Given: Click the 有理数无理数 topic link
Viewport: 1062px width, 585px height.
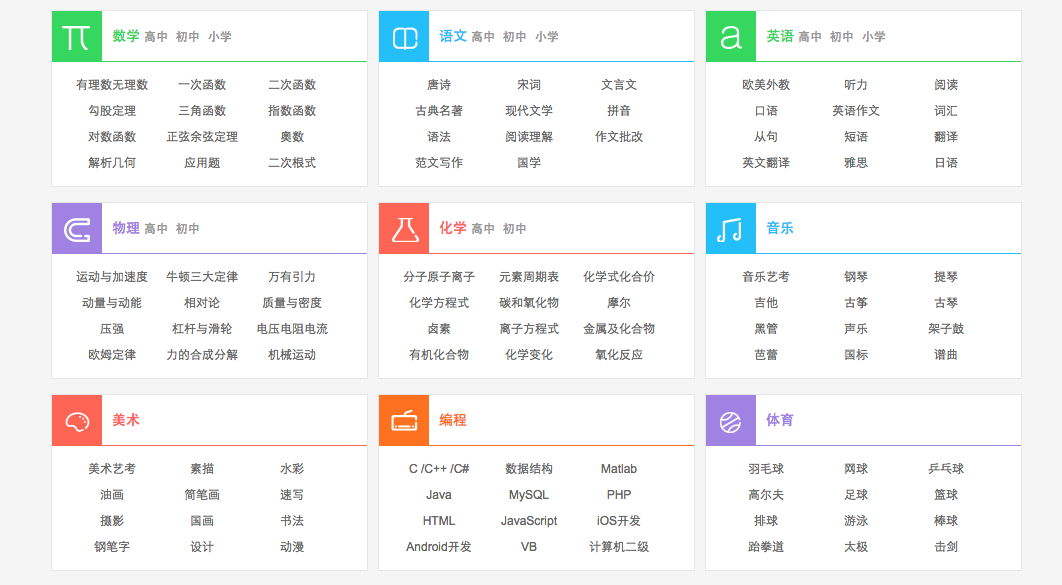Looking at the screenshot, I should [112, 85].
